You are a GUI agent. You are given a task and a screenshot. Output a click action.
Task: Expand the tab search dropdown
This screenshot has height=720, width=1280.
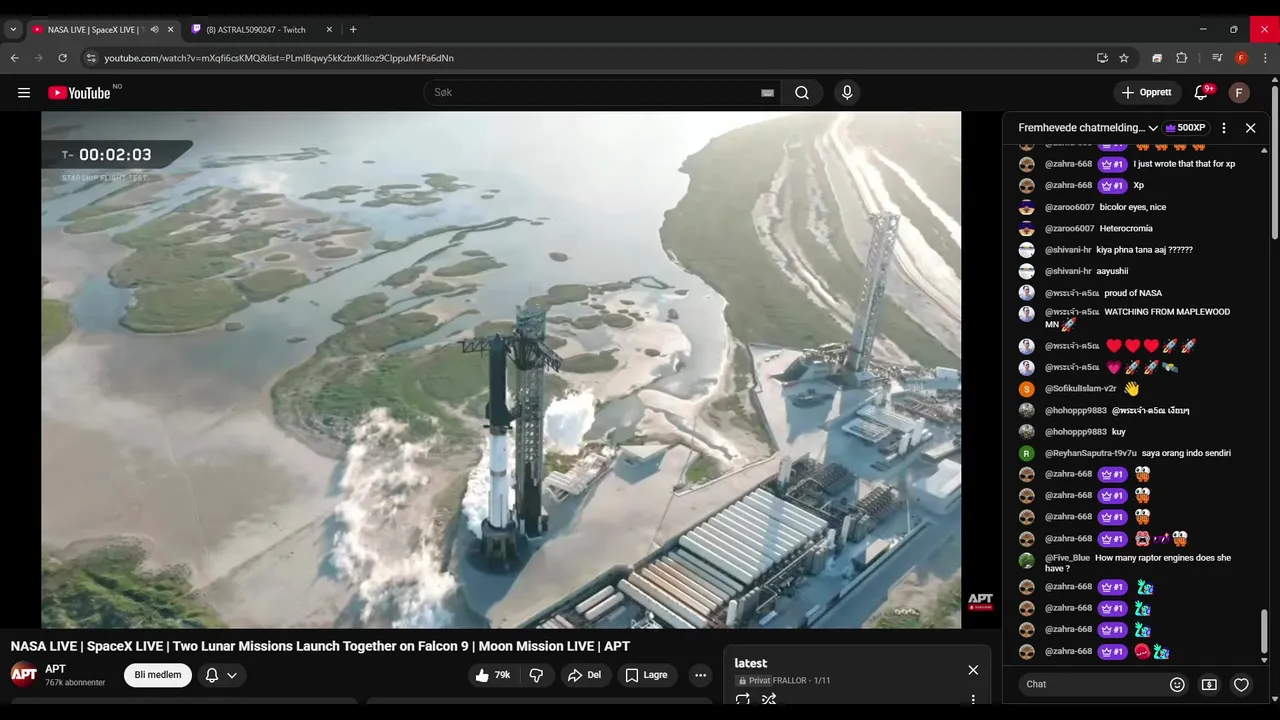[13, 30]
